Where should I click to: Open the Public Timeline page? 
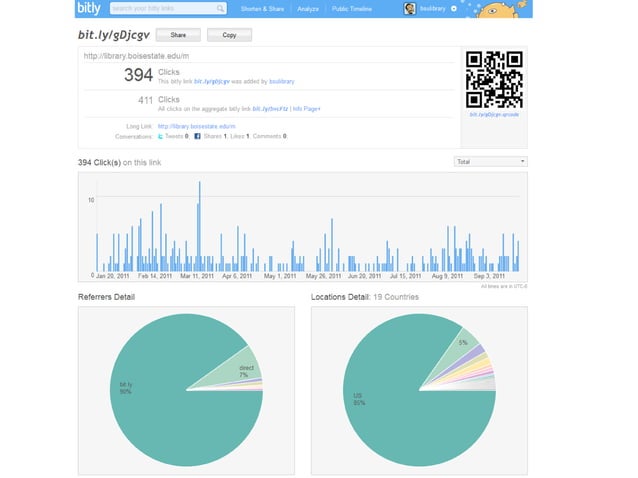click(x=353, y=9)
